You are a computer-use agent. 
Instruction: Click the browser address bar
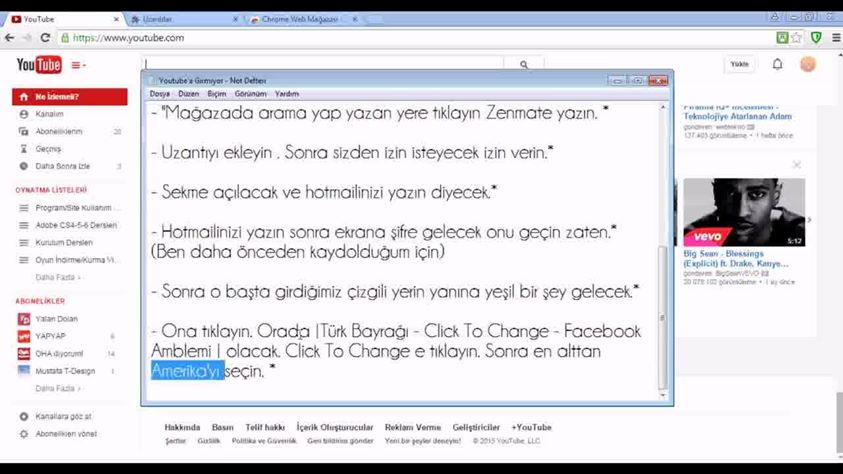point(414,38)
